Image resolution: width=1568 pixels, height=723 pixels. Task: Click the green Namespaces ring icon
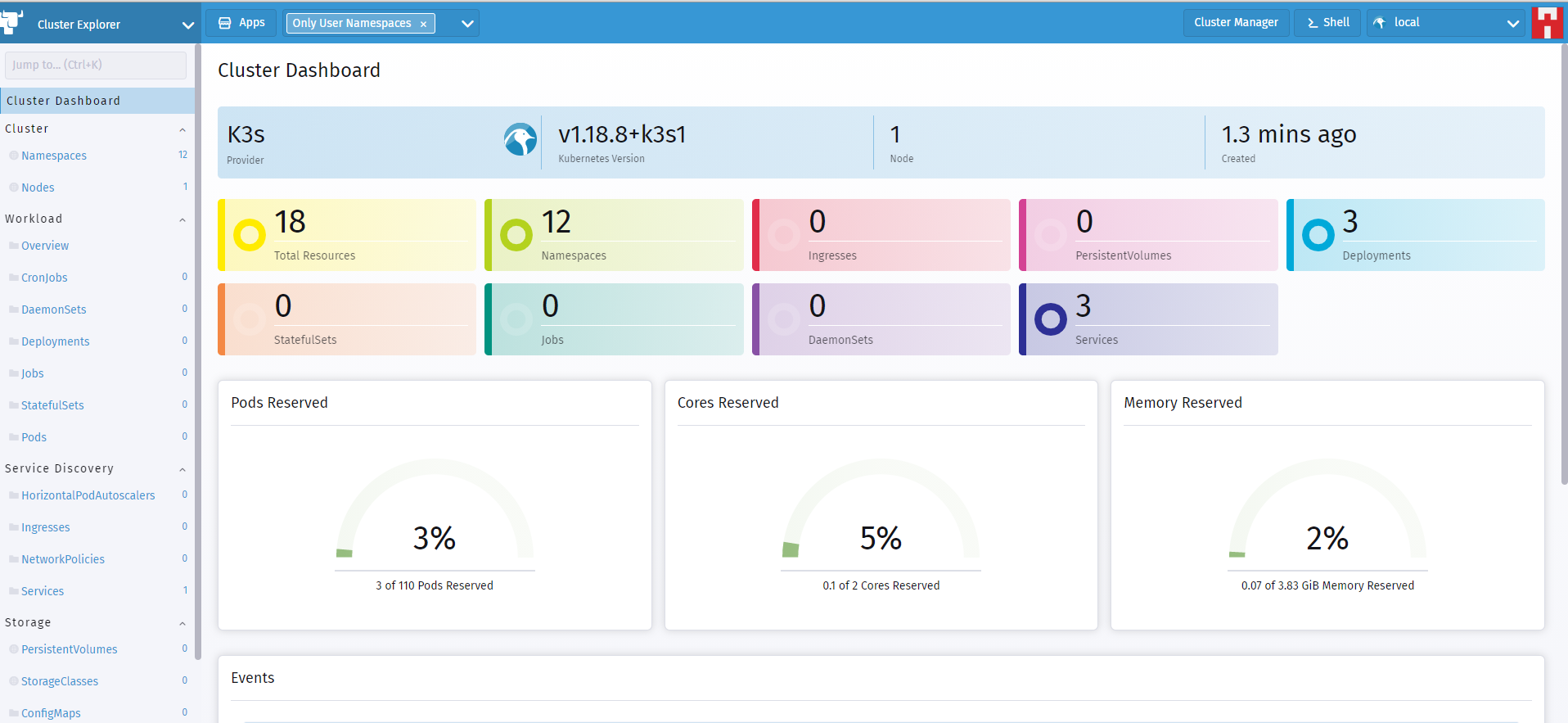516,235
